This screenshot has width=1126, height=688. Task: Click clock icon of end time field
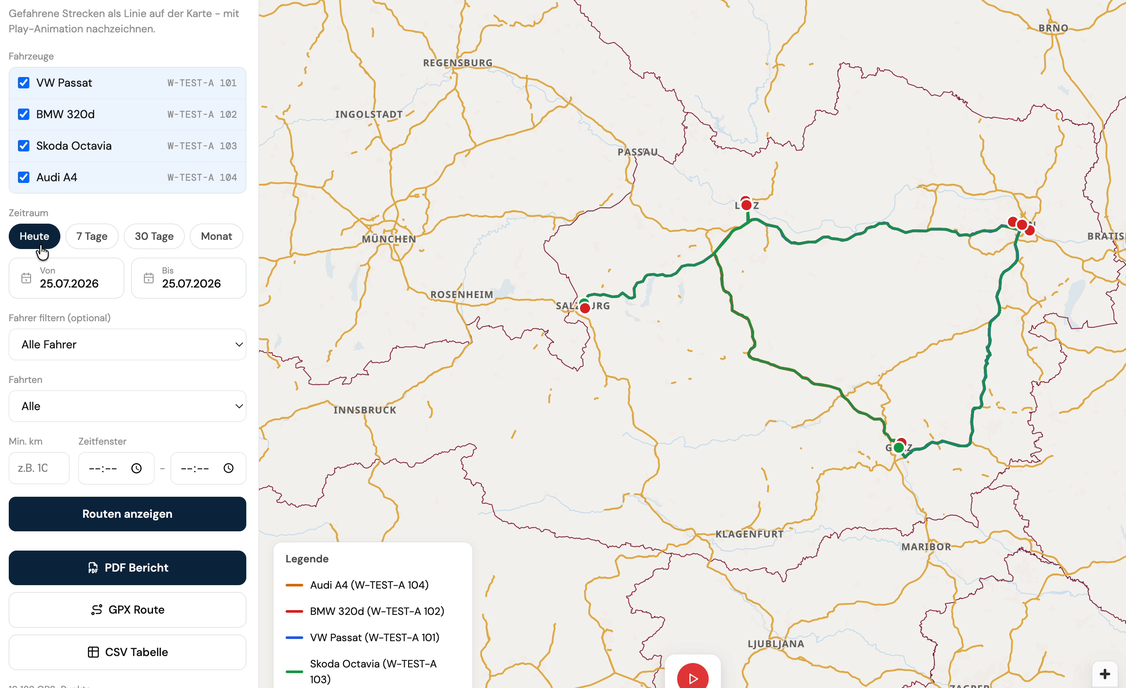[228, 468]
